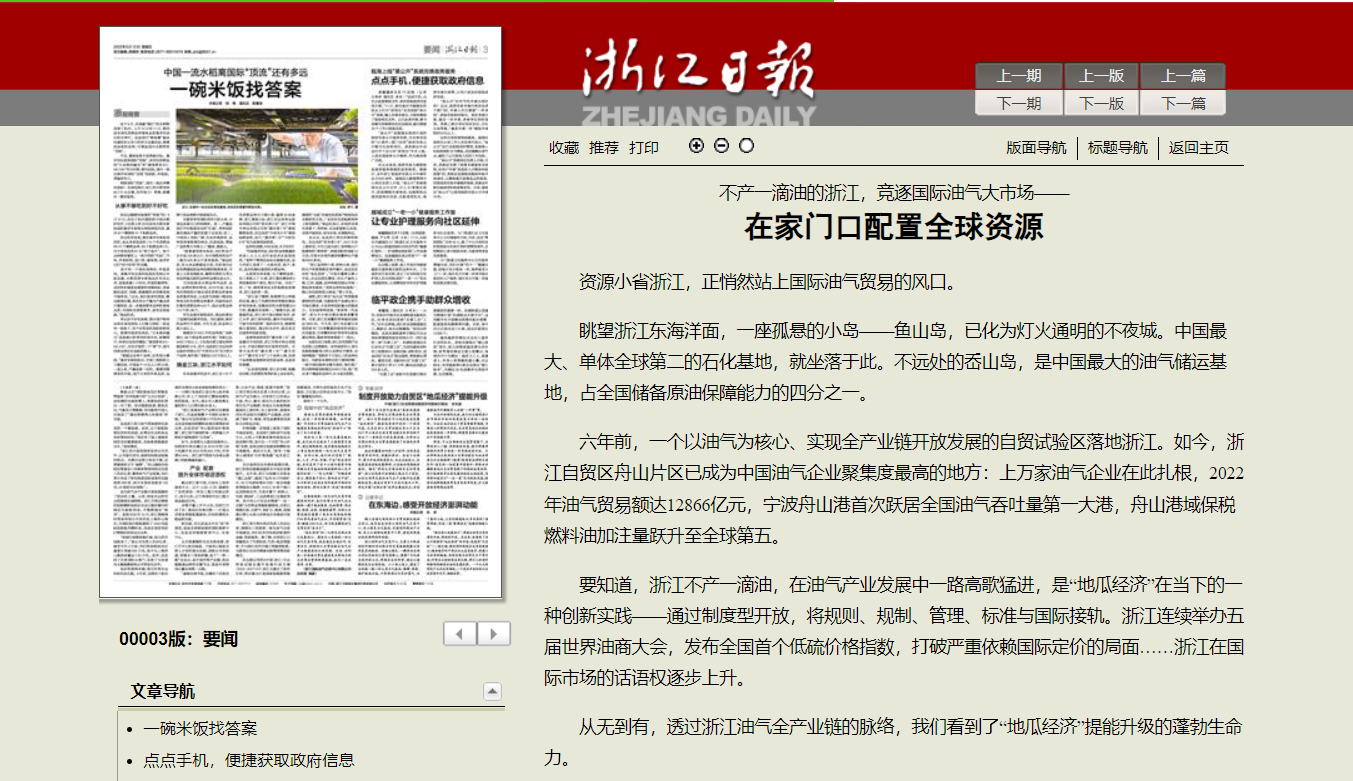Click paragraph starting 要知道，浙江不产一滴油

(894, 632)
